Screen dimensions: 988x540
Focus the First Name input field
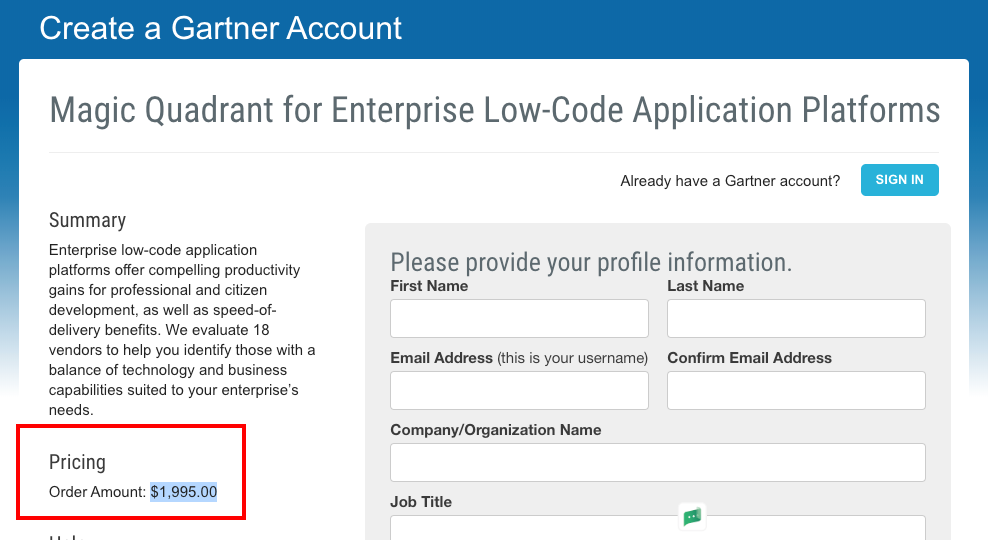(519, 318)
